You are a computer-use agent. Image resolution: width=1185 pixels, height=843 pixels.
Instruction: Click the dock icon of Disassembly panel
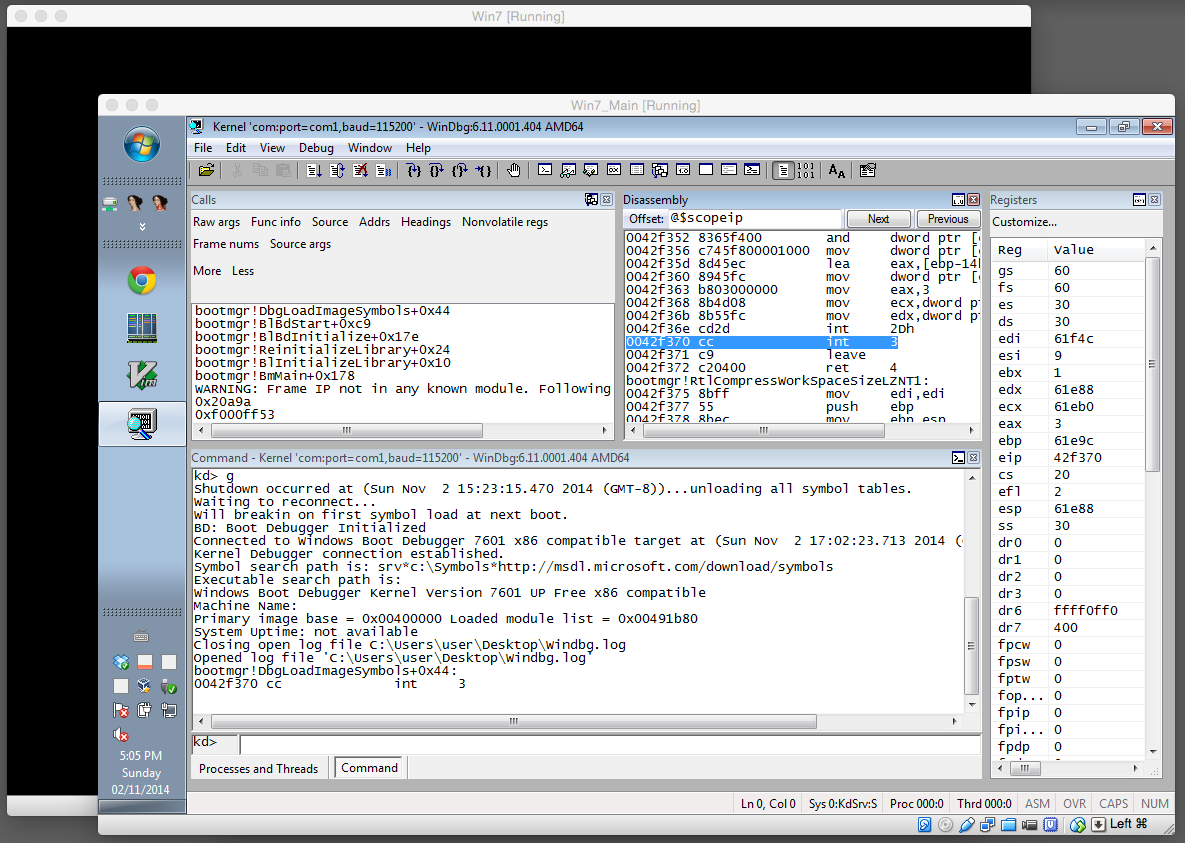(958, 200)
